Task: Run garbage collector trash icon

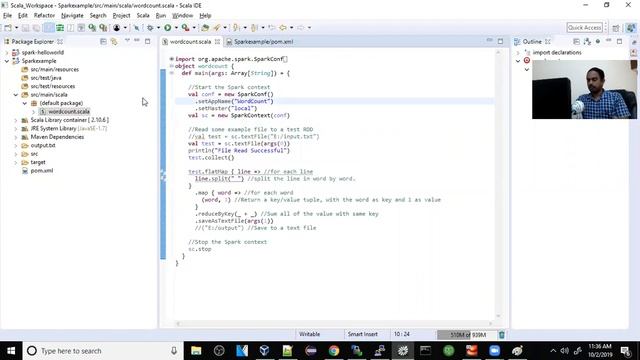Action: coord(502,335)
